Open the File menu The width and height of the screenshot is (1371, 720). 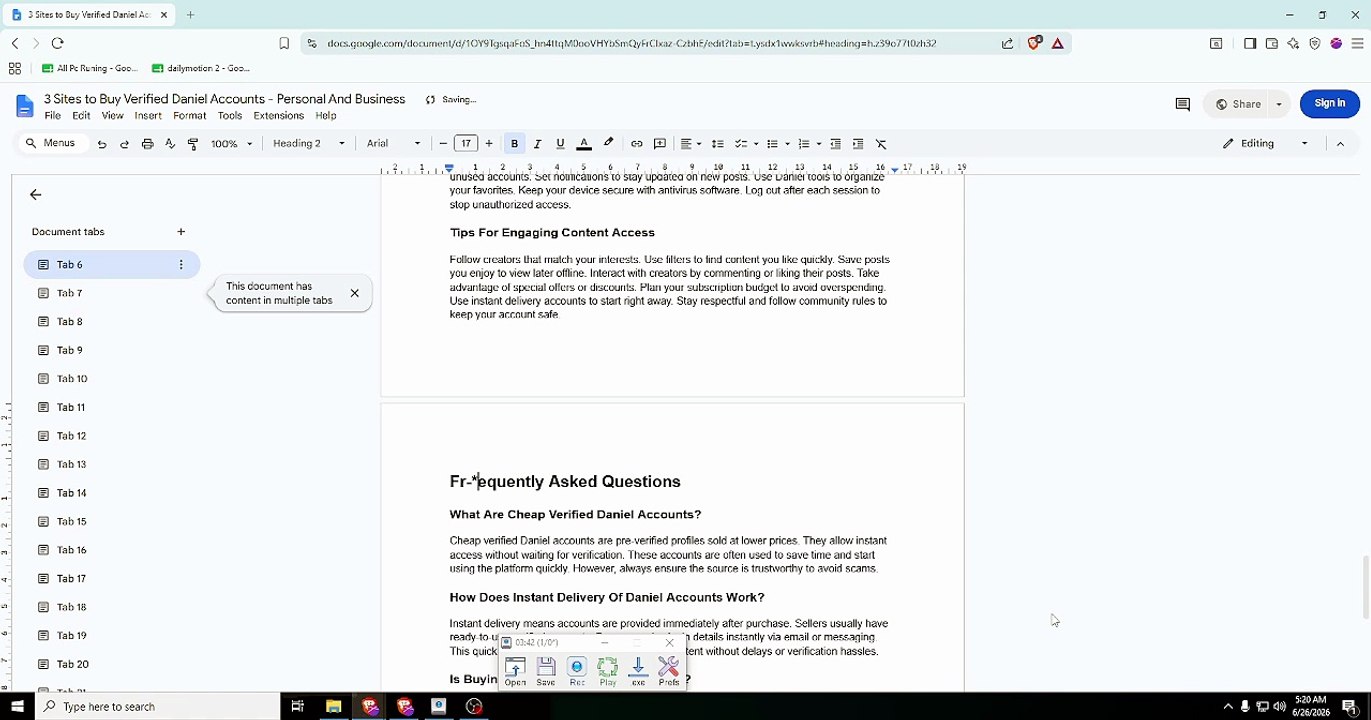pyautogui.click(x=53, y=116)
